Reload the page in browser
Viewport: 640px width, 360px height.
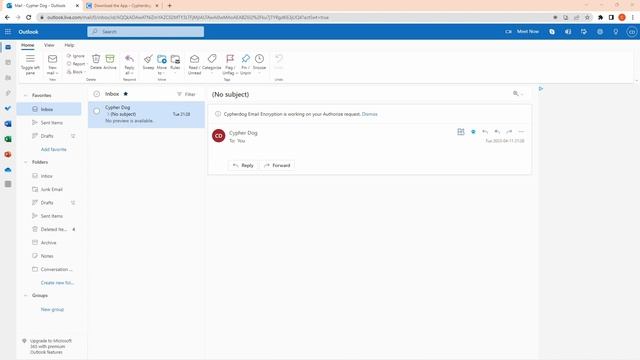click(29, 17)
